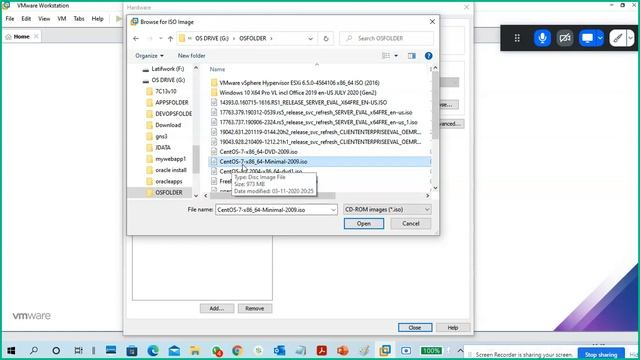Select 17763.737.190906-2324 server eval iso
The height and width of the screenshot is (360, 640).
coord(318,122)
